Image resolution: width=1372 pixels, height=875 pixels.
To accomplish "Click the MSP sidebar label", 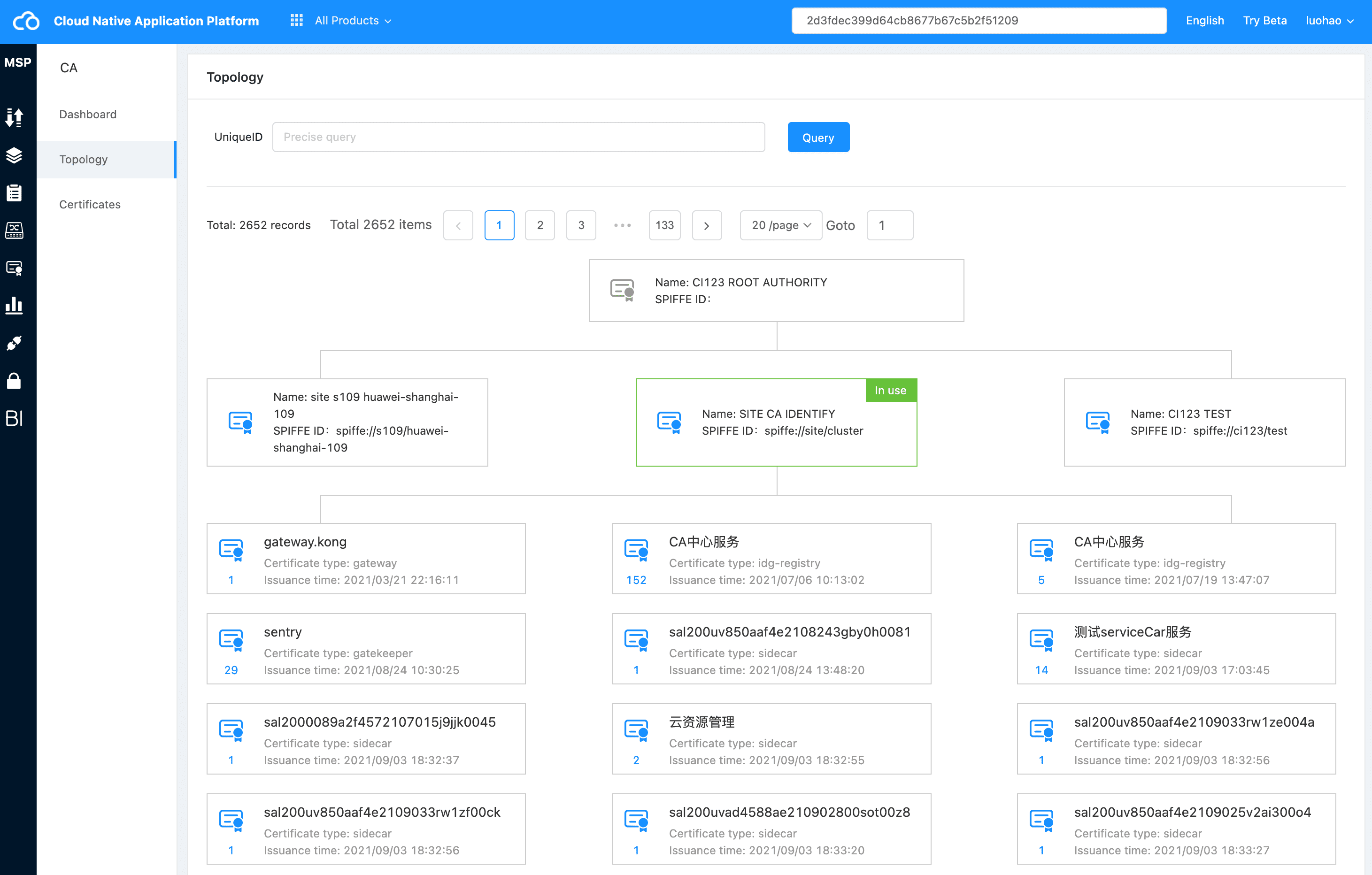I will [x=18, y=62].
